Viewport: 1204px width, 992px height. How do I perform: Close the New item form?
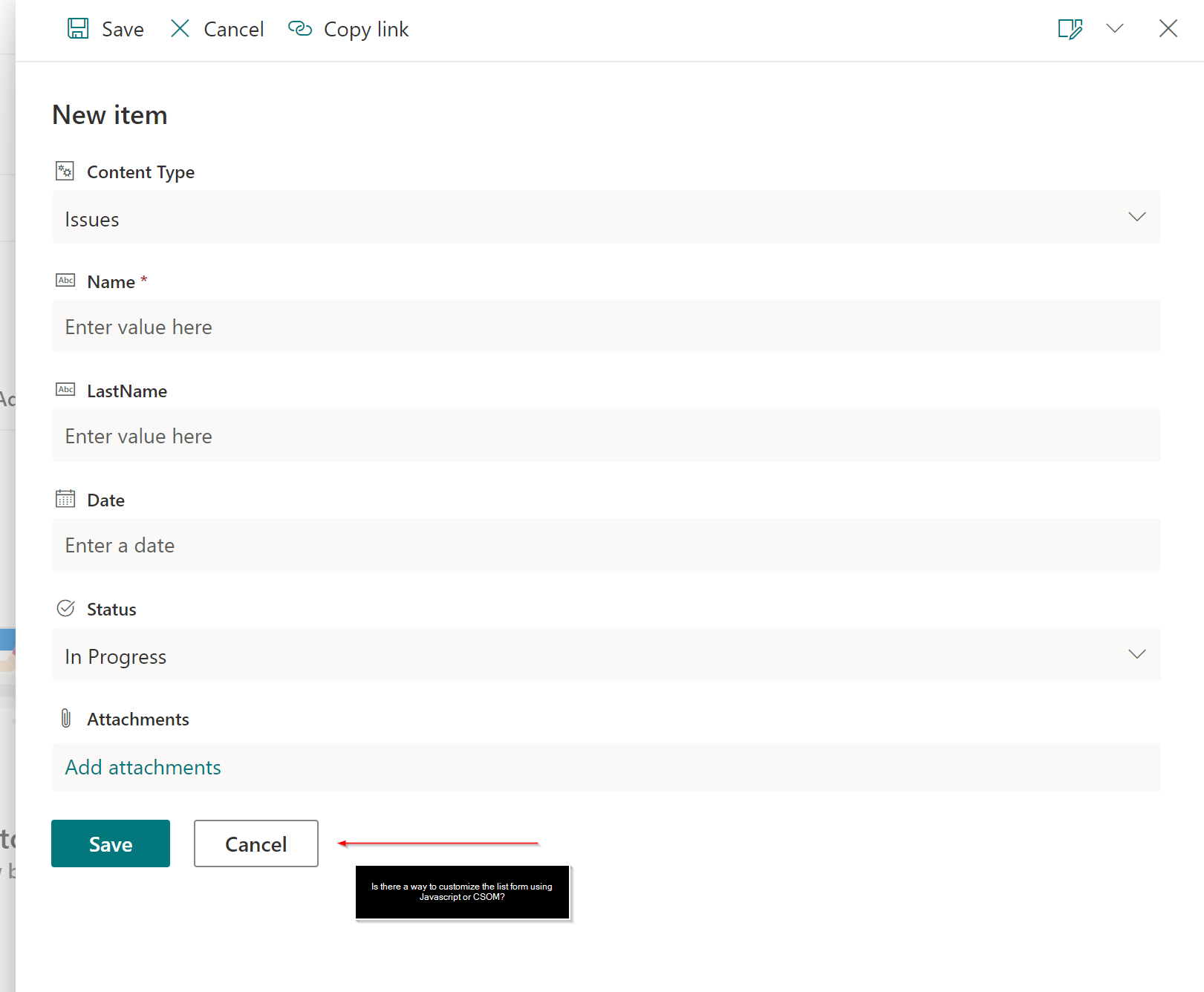pos(1168,28)
